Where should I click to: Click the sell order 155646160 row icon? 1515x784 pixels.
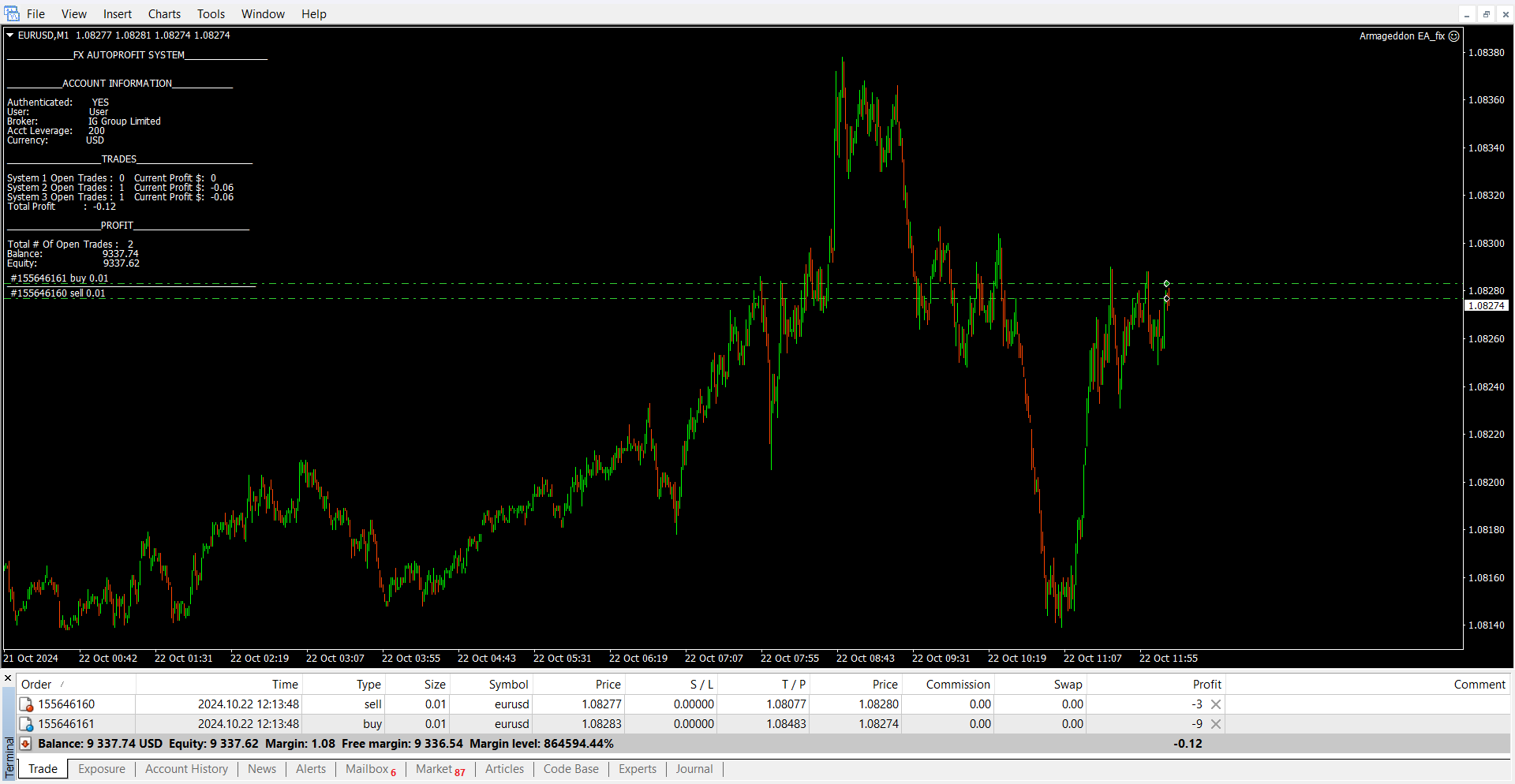point(26,704)
